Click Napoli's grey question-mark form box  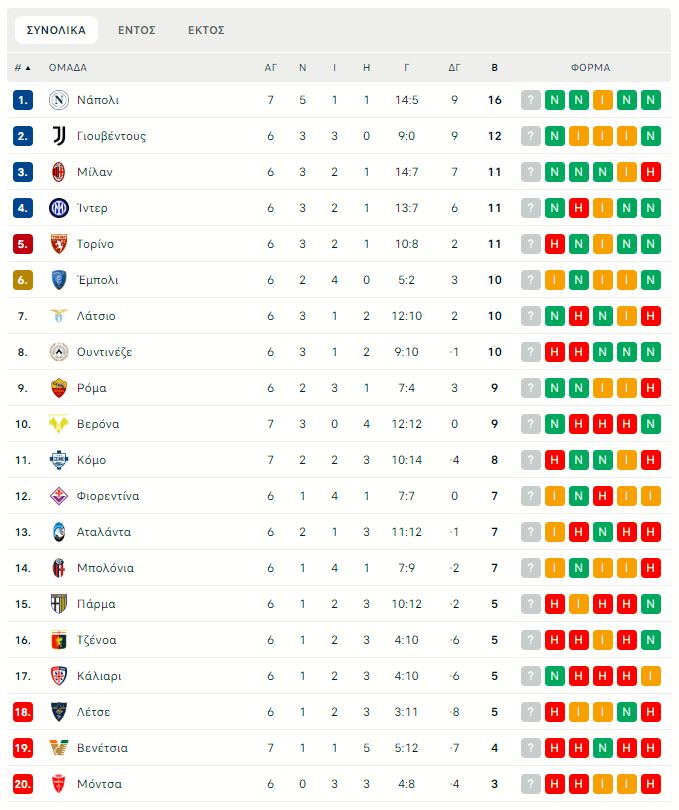[x=531, y=100]
